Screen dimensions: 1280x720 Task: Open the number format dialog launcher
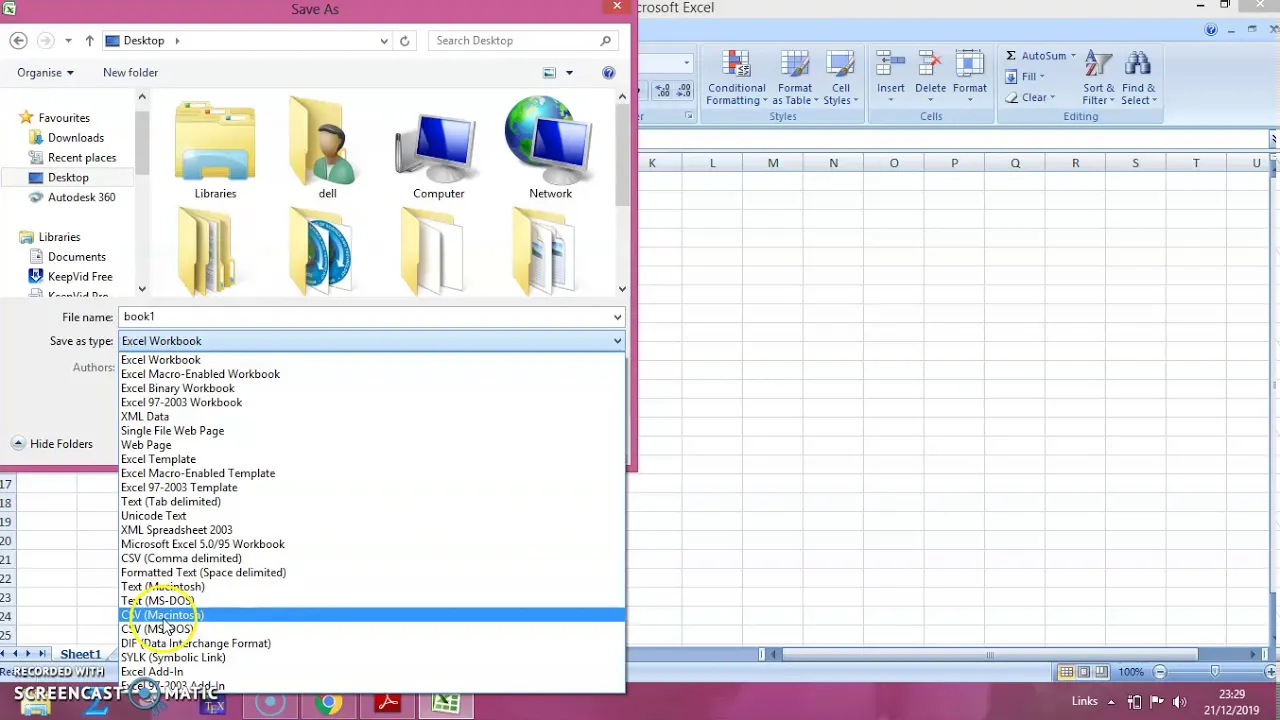689,116
